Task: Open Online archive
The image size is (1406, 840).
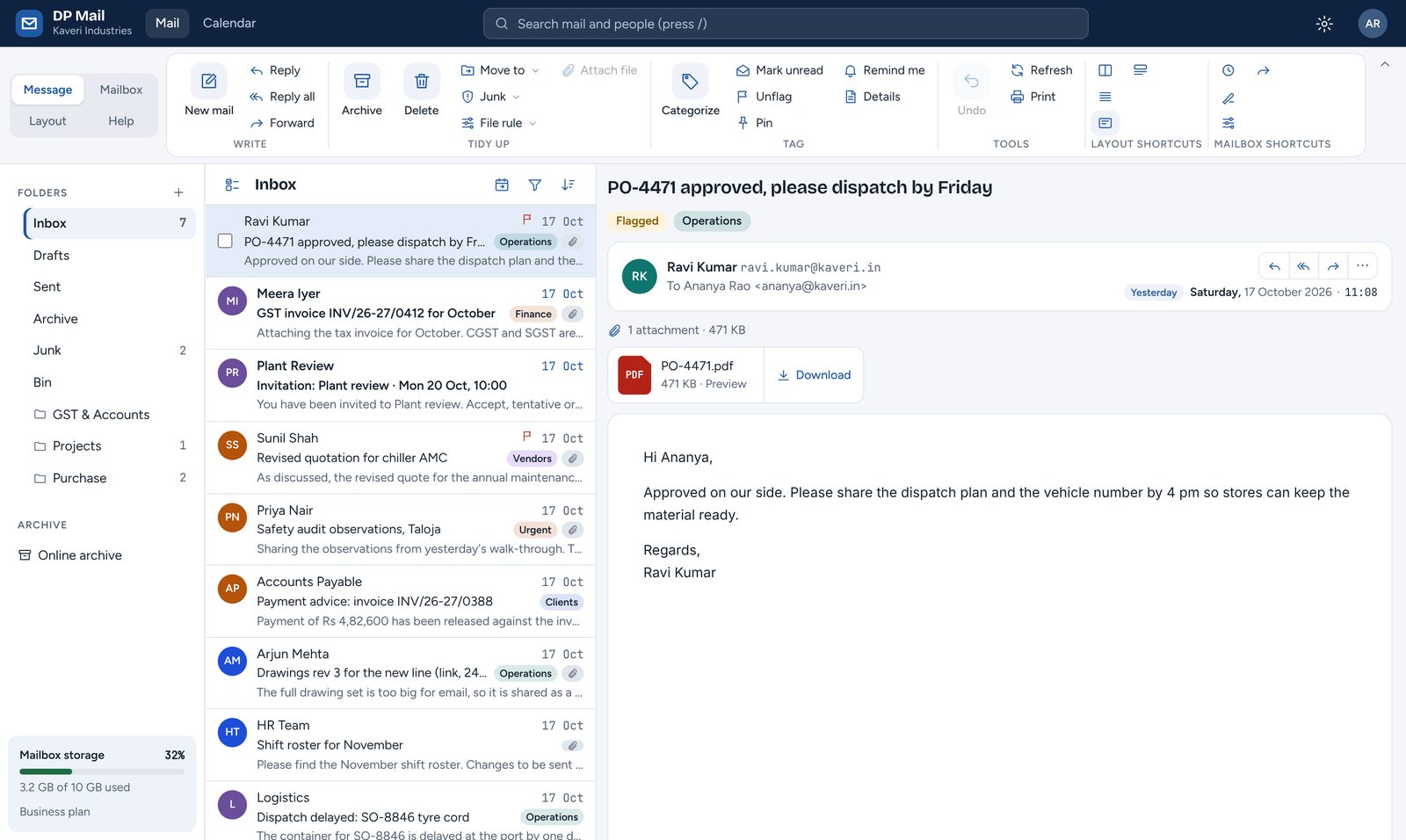Action: 70,555
